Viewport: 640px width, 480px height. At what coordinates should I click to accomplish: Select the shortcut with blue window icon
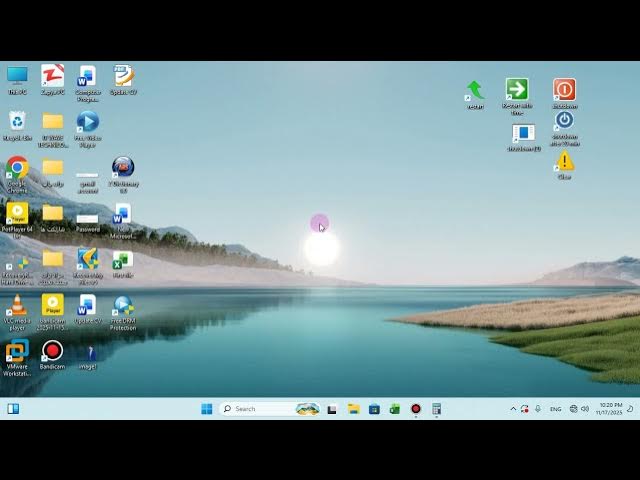click(524, 138)
